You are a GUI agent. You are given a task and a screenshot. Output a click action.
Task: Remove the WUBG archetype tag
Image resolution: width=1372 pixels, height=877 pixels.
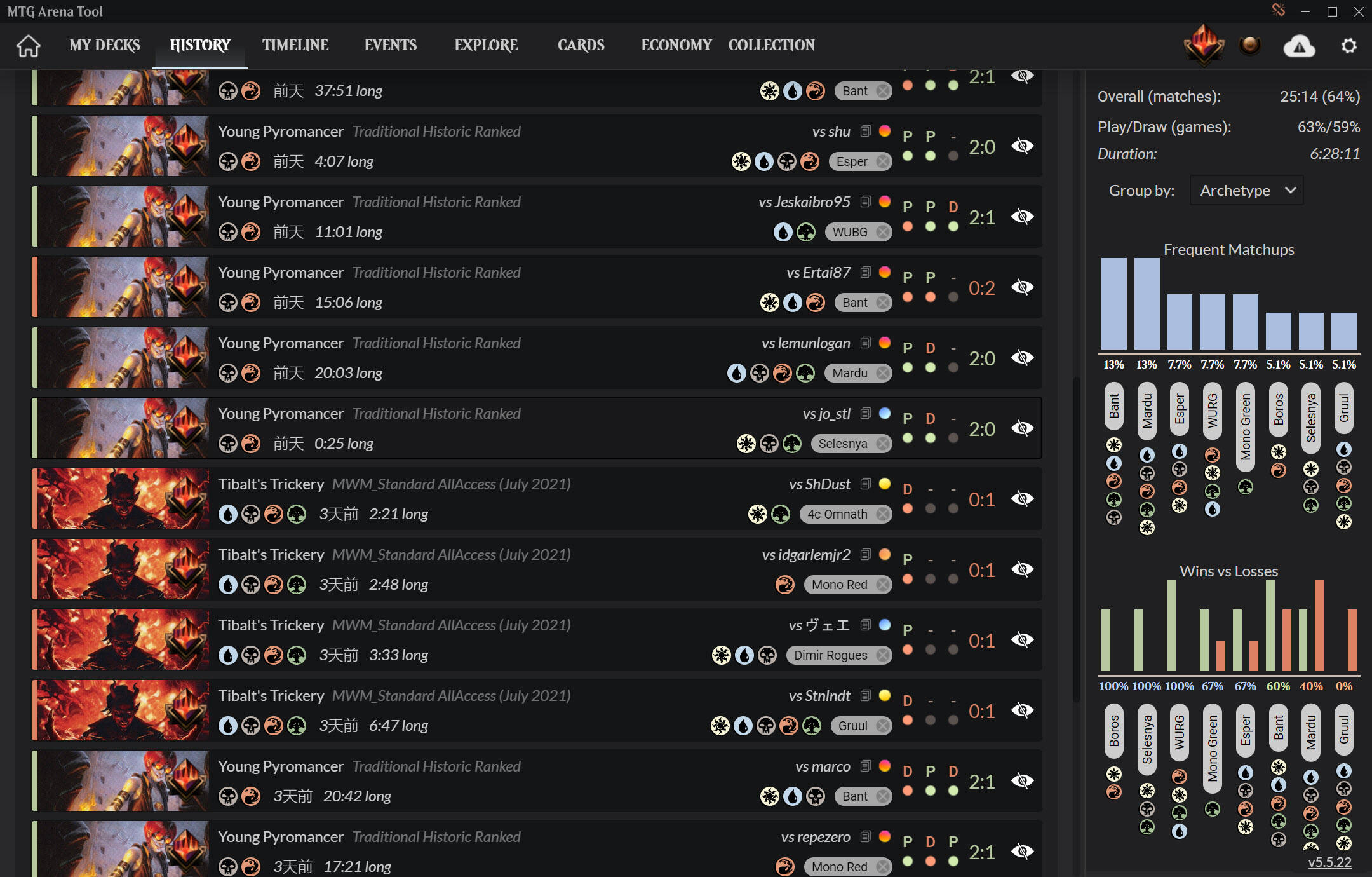click(x=882, y=232)
